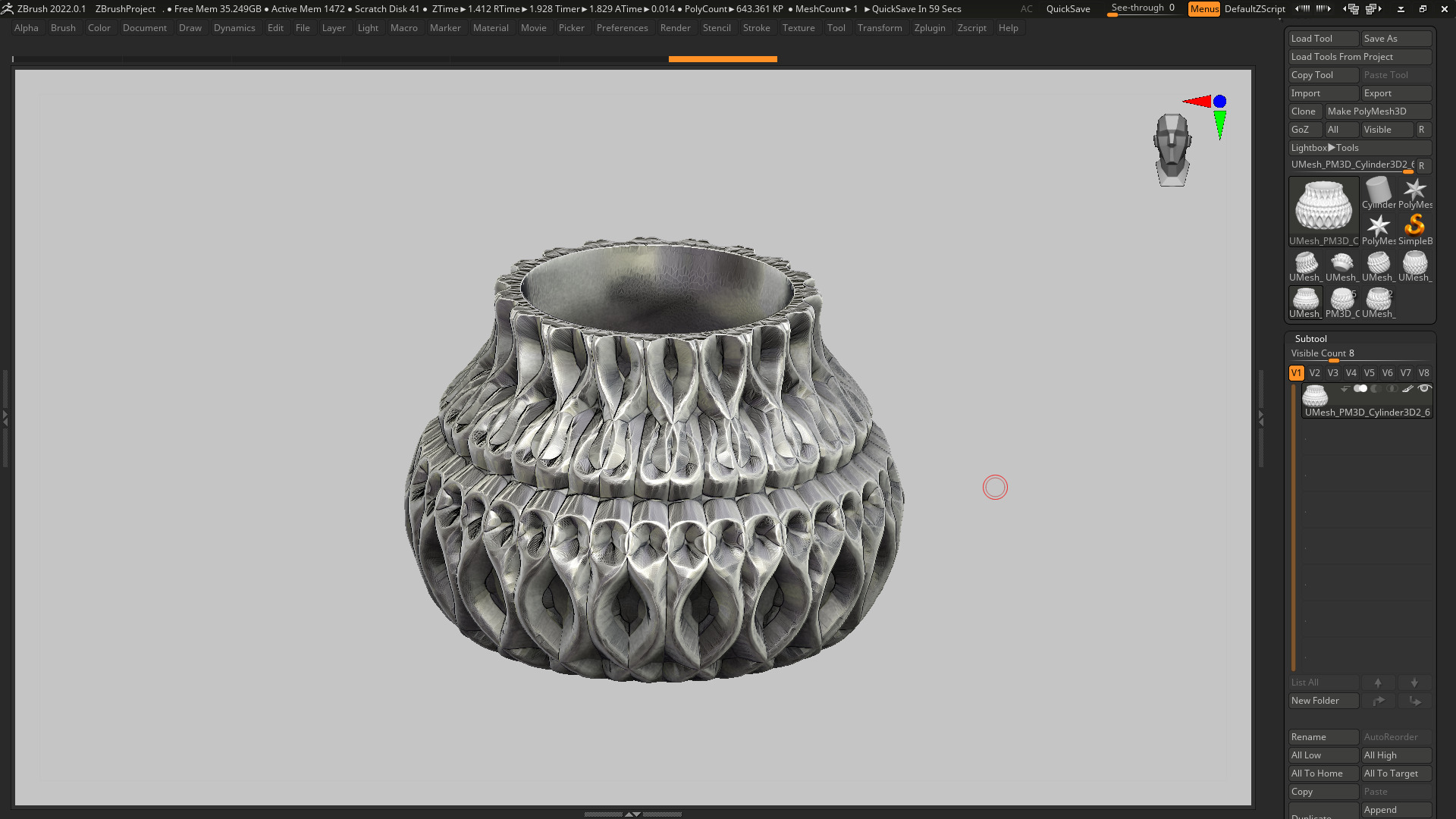Screen dimensions: 1456x819
Task: Open the Stroke menu
Action: (756, 28)
